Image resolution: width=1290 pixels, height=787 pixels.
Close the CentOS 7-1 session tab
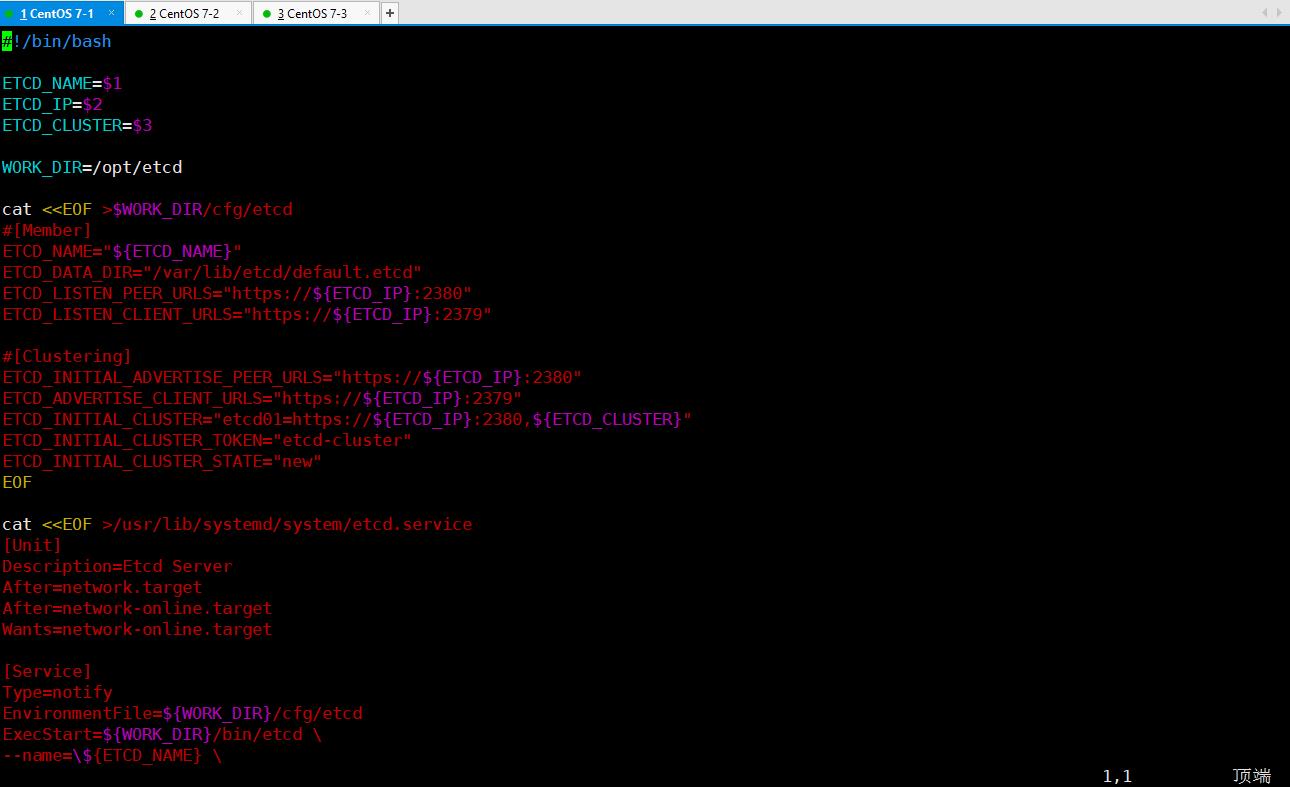[110, 13]
